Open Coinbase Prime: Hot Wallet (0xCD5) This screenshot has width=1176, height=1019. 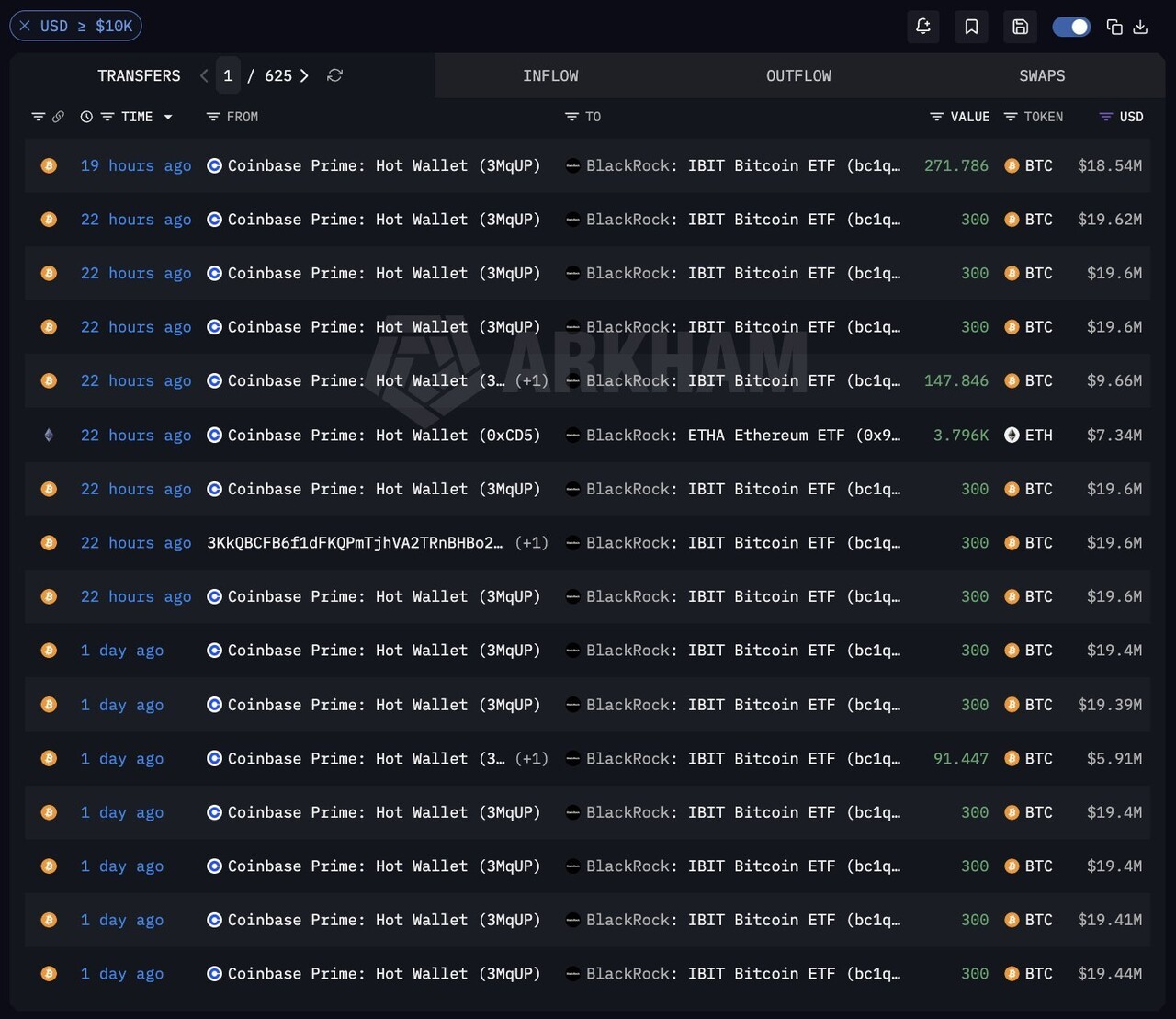[384, 435]
